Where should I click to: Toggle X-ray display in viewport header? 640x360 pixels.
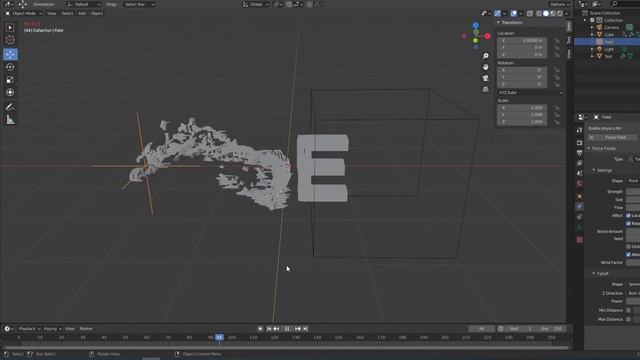tap(530, 13)
